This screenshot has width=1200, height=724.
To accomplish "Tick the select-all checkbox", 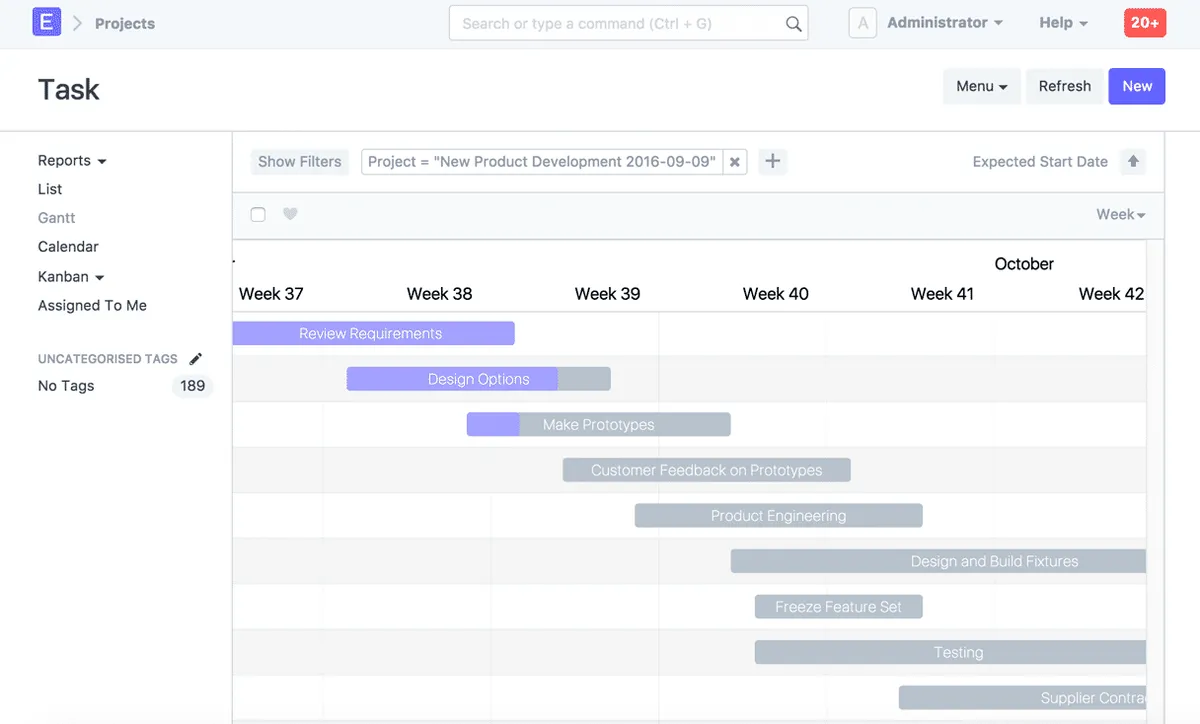I will [258, 214].
